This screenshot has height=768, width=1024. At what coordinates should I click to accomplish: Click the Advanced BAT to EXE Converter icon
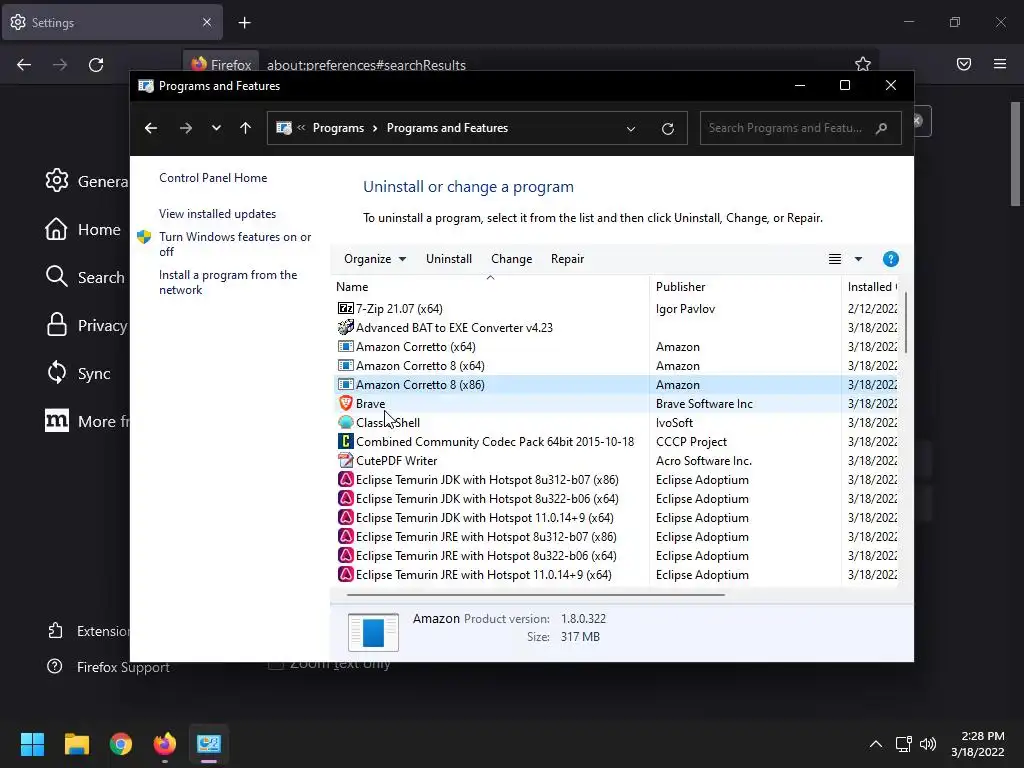345,327
